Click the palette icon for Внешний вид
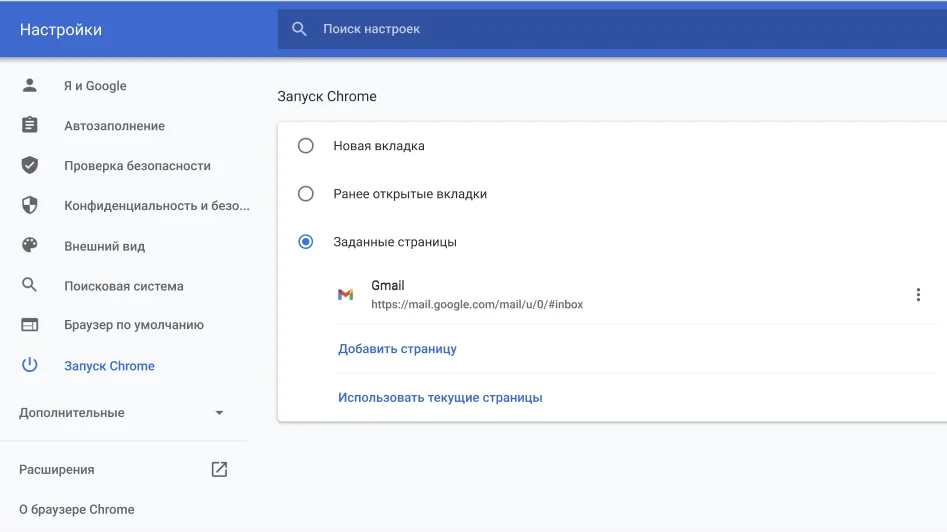The height and width of the screenshot is (532, 947). pos(30,246)
